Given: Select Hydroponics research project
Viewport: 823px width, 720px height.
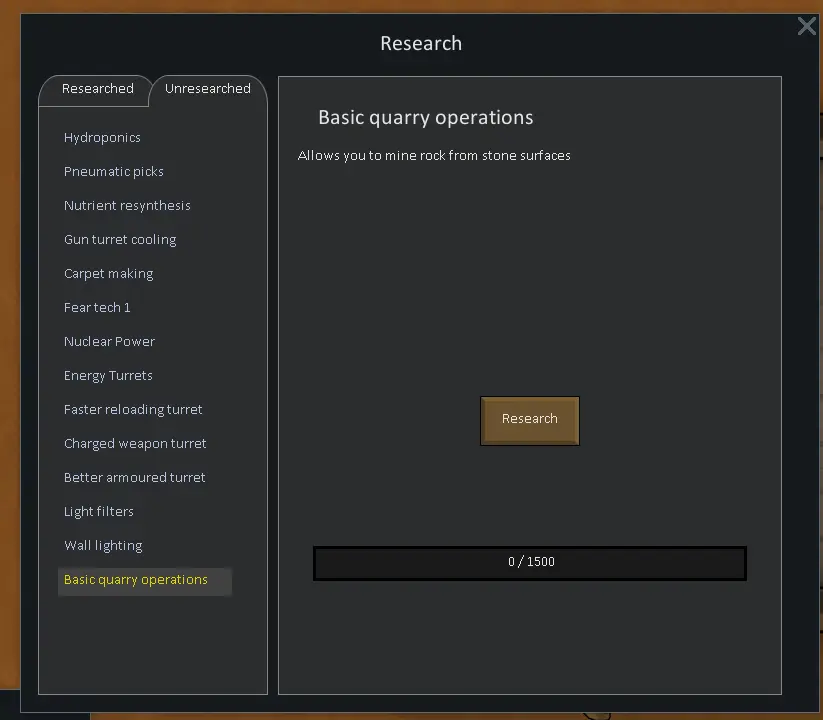Looking at the screenshot, I should coord(102,137).
